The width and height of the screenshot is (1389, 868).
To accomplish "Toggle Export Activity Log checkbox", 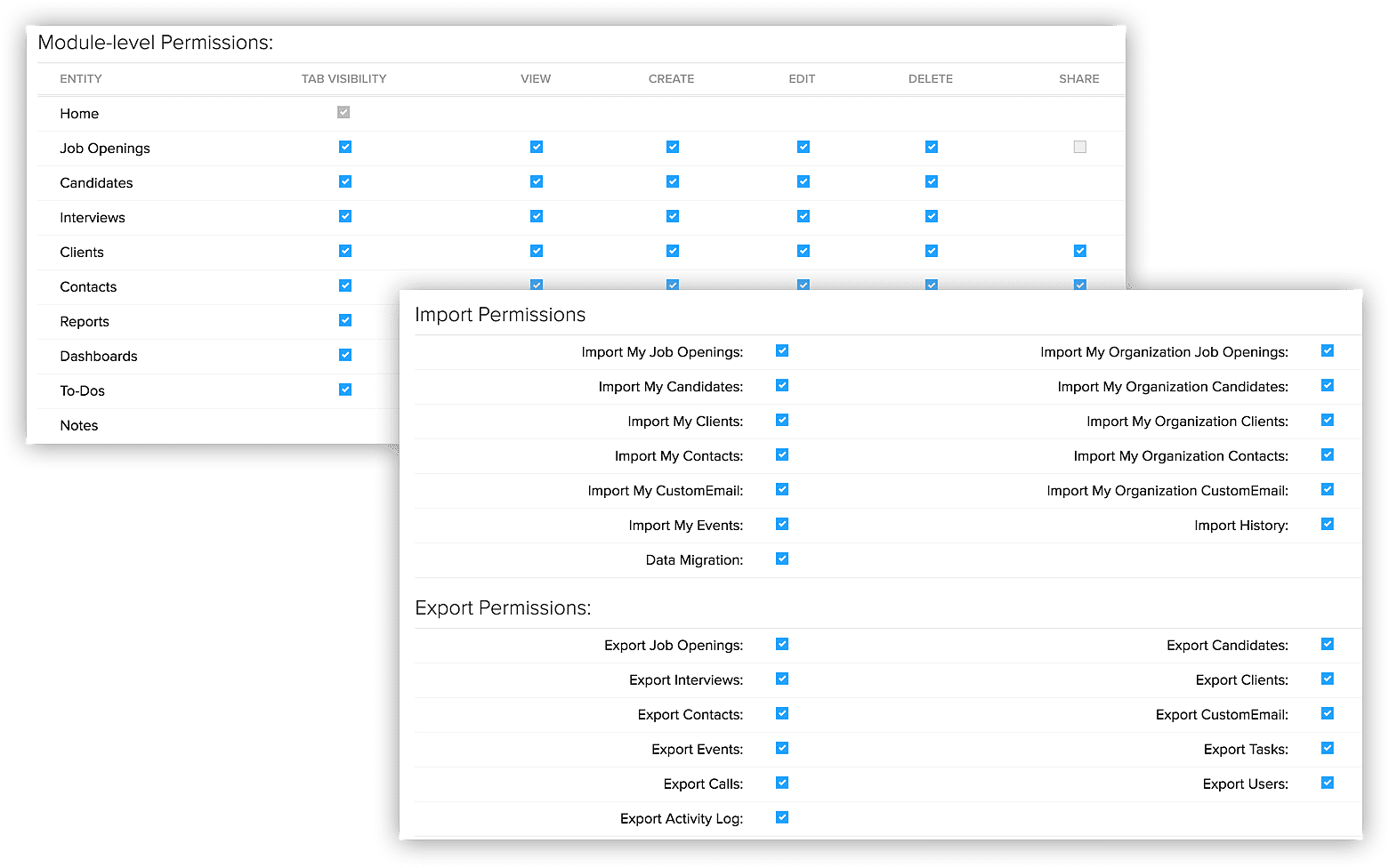I will click(x=782, y=817).
